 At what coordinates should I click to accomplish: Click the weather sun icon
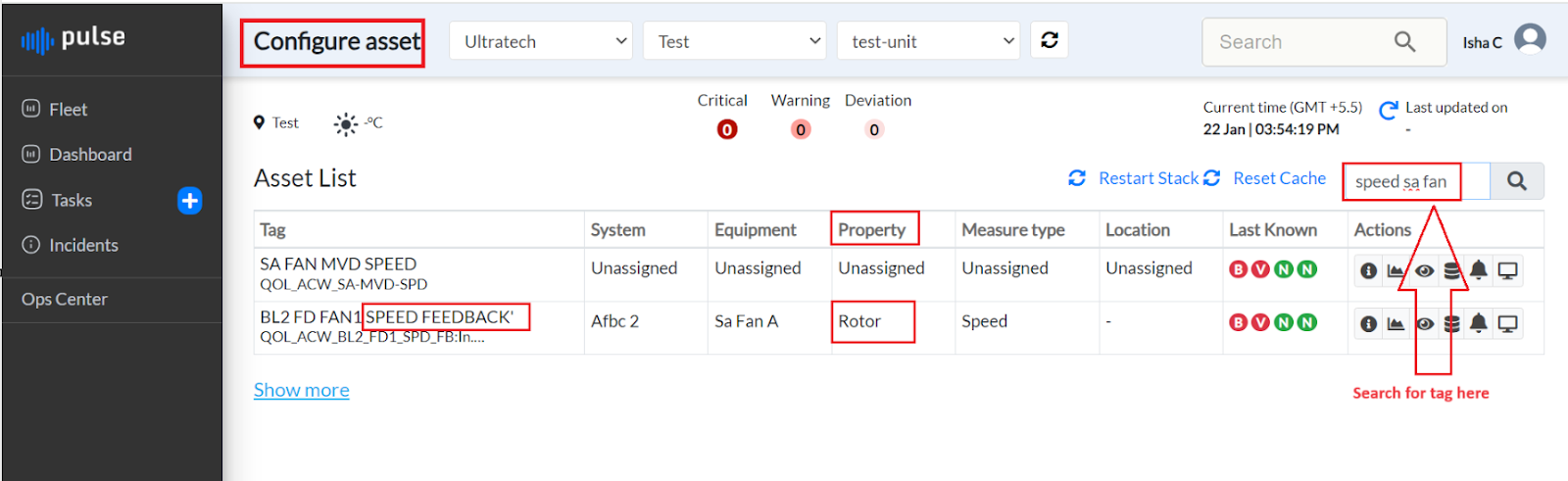(345, 124)
